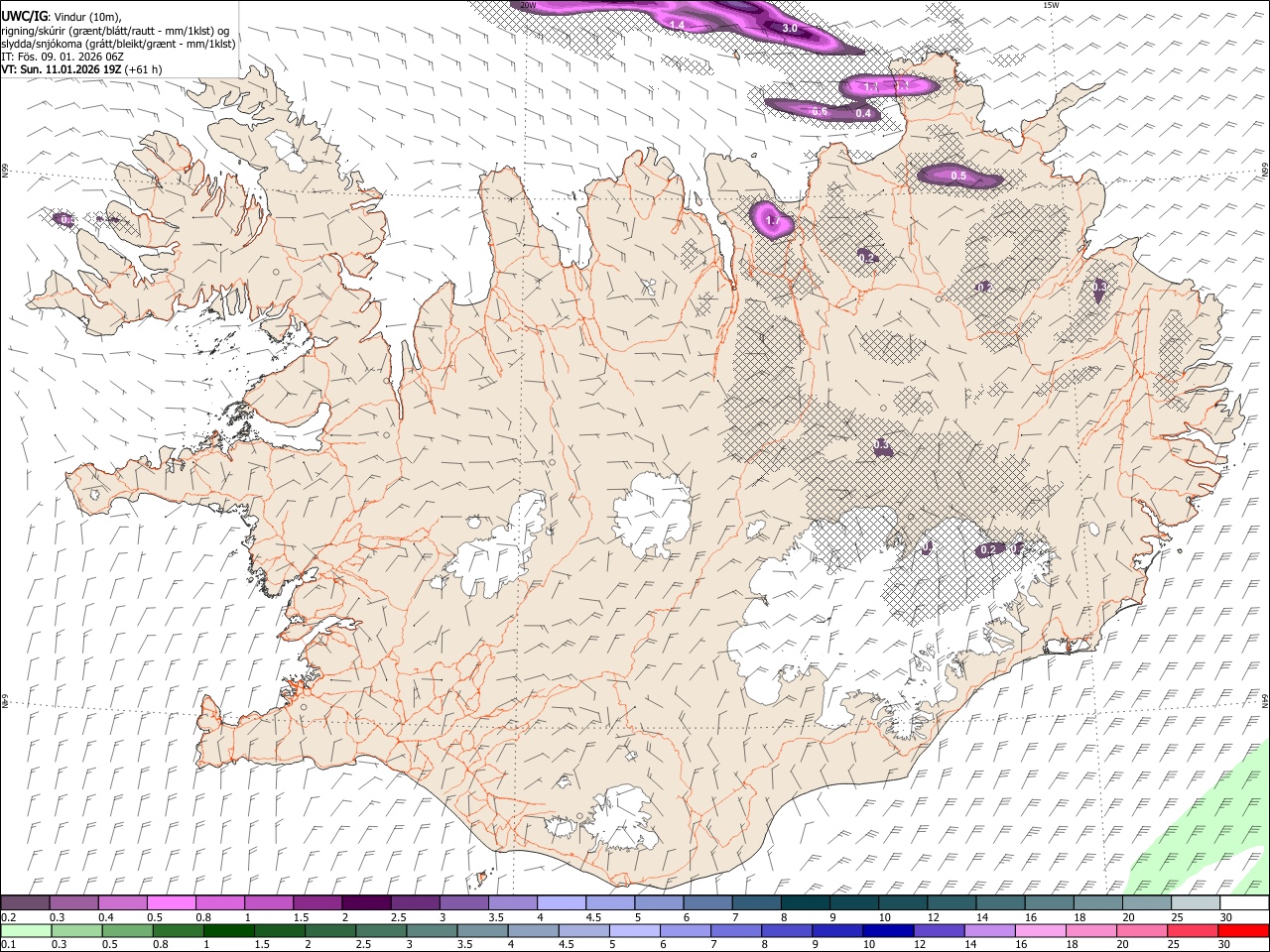The image size is (1270, 952).
Task: Pick the 0.5 green swatch in the rain scale
Action: (127, 930)
